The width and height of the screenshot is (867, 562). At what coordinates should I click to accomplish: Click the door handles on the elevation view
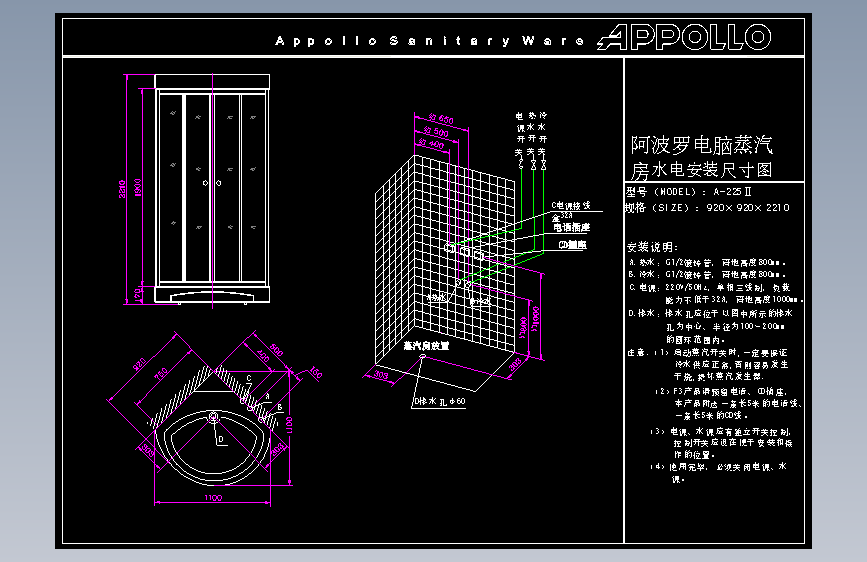tap(212, 183)
